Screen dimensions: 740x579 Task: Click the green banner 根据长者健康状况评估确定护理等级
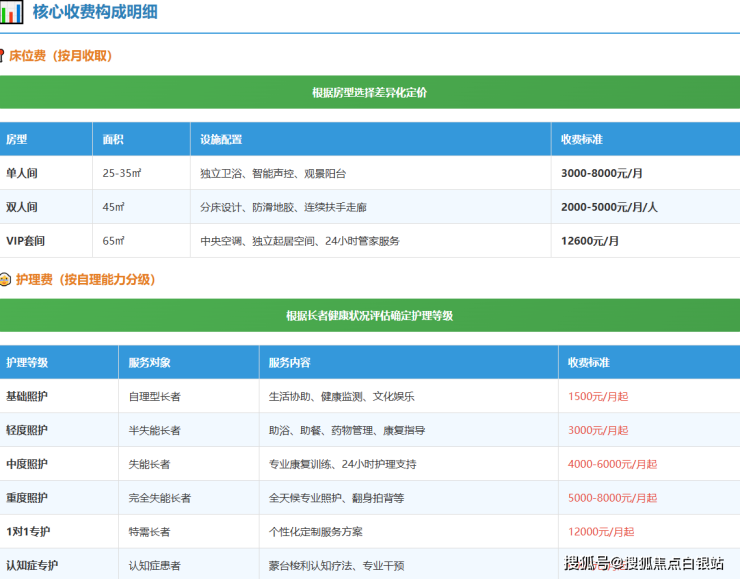(369, 315)
